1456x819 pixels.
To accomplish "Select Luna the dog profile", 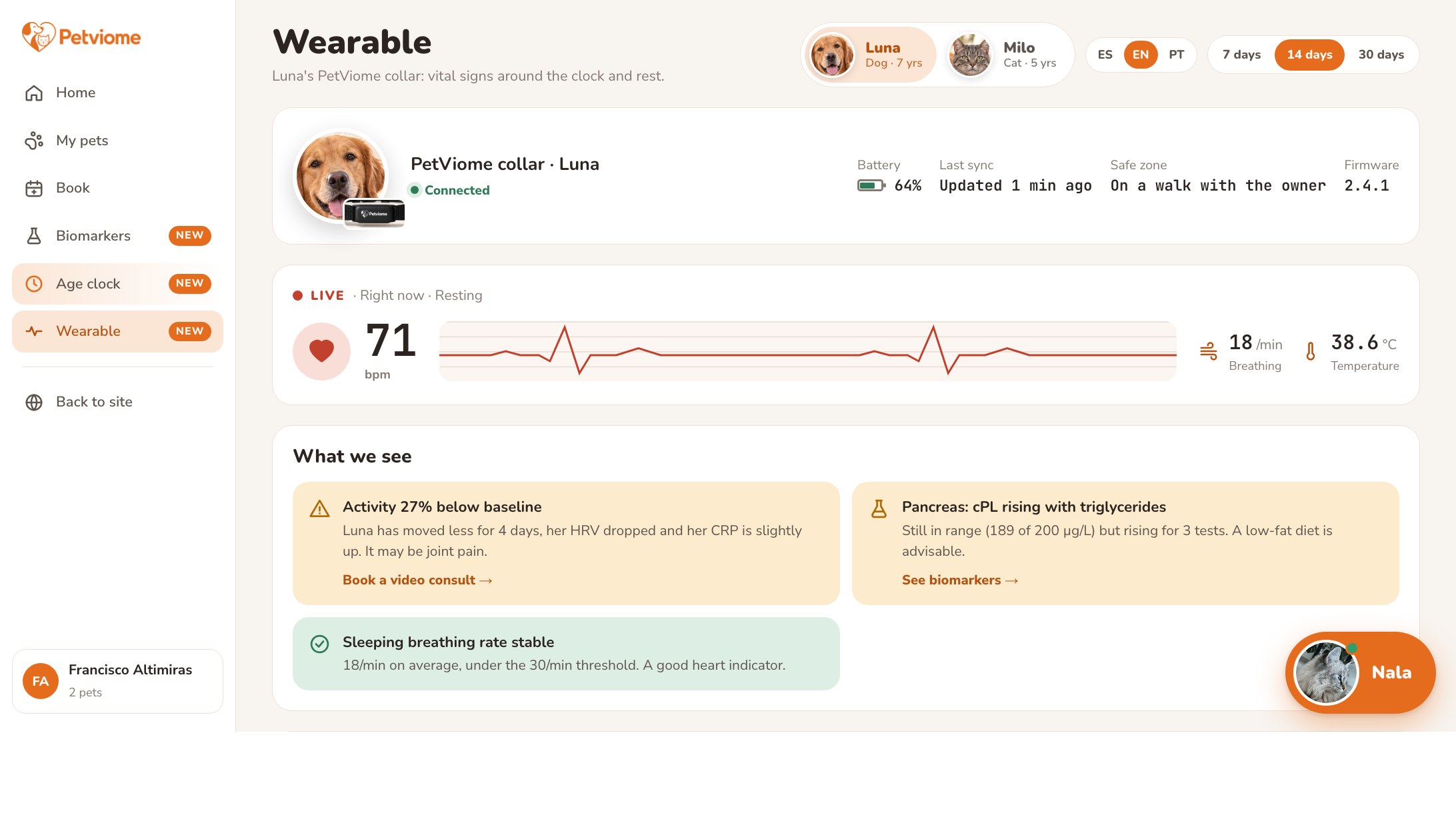I will [869, 55].
